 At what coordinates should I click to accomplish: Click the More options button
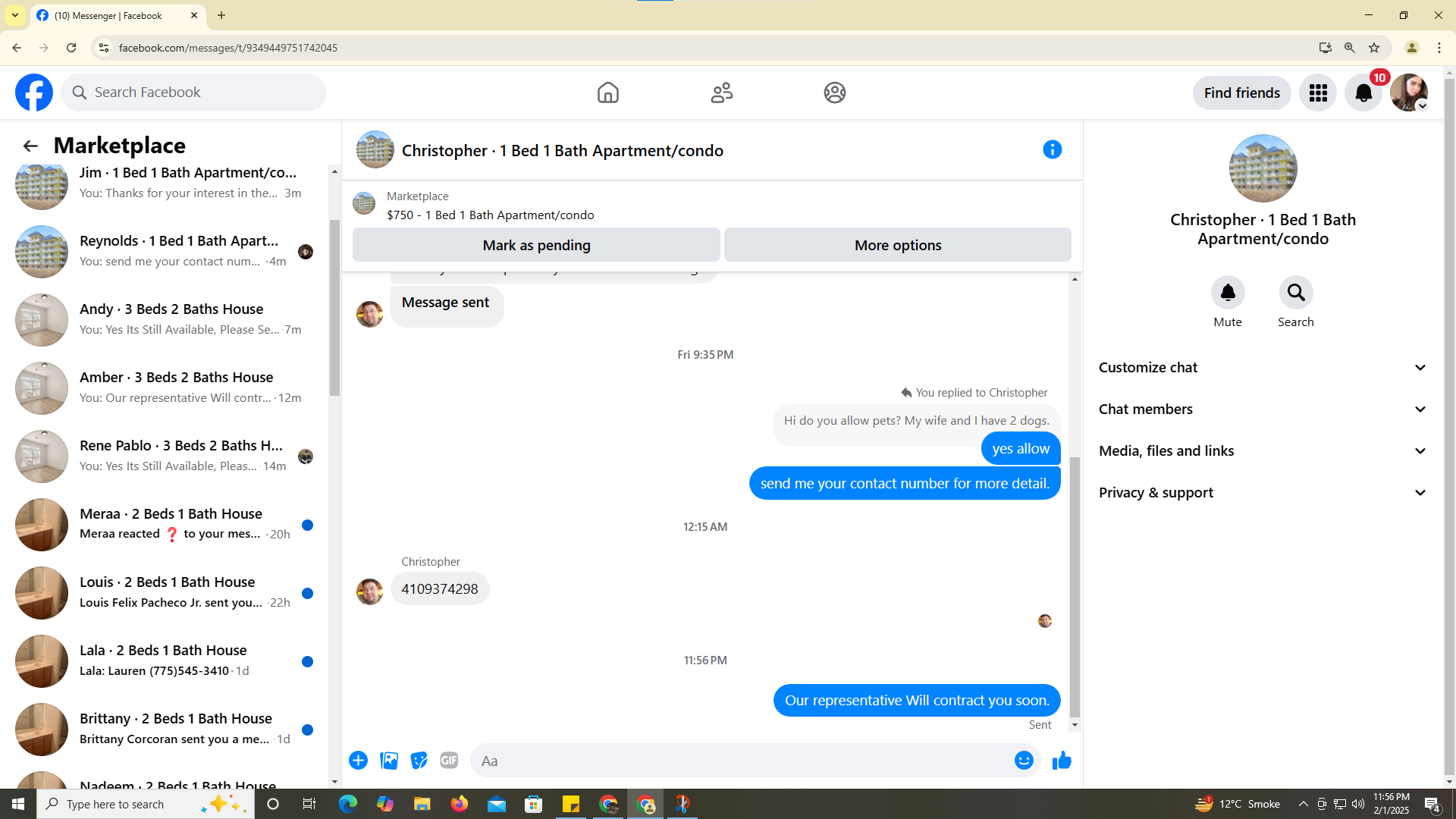point(897,245)
